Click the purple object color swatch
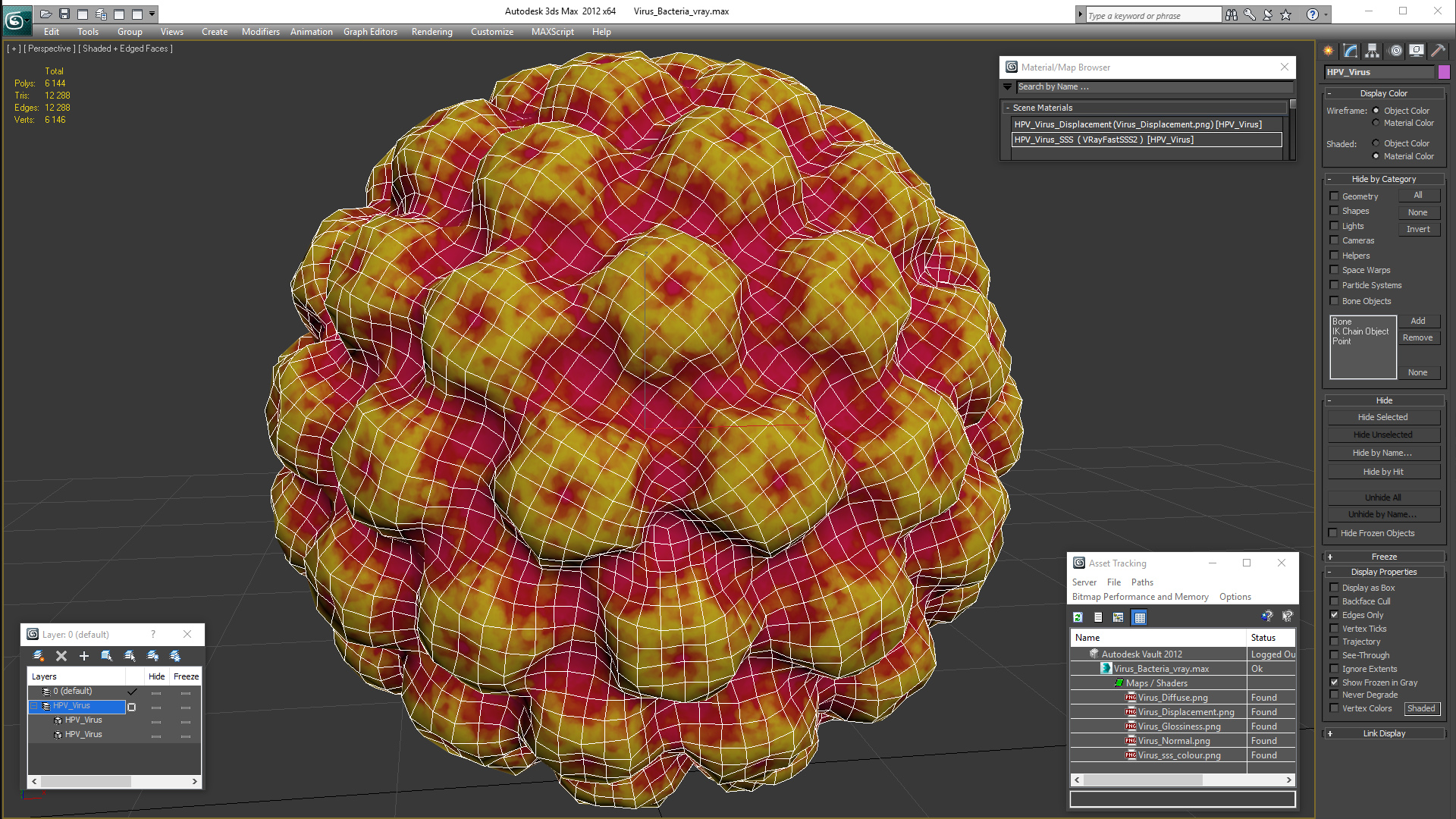Image resolution: width=1456 pixels, height=819 pixels. 1444,72
